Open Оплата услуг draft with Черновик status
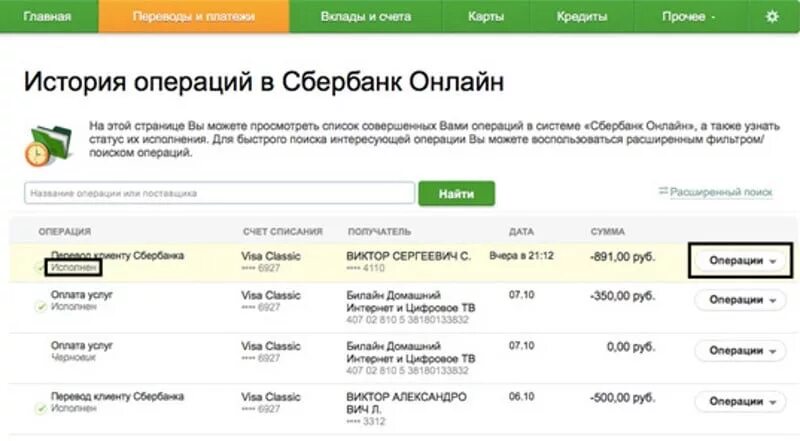This screenshot has height=441, width=800. [x=82, y=346]
